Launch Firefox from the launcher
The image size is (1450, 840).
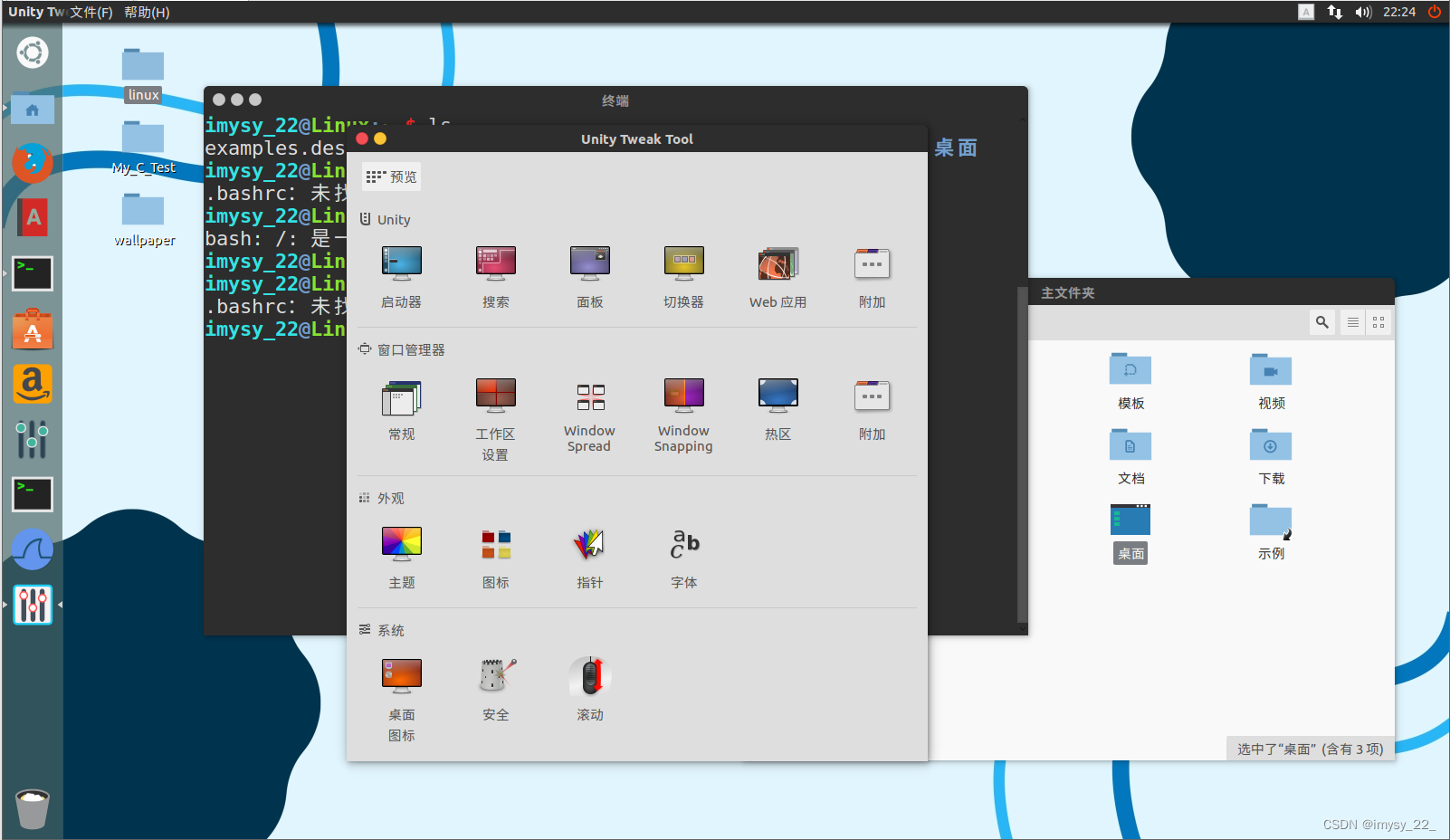tap(33, 163)
